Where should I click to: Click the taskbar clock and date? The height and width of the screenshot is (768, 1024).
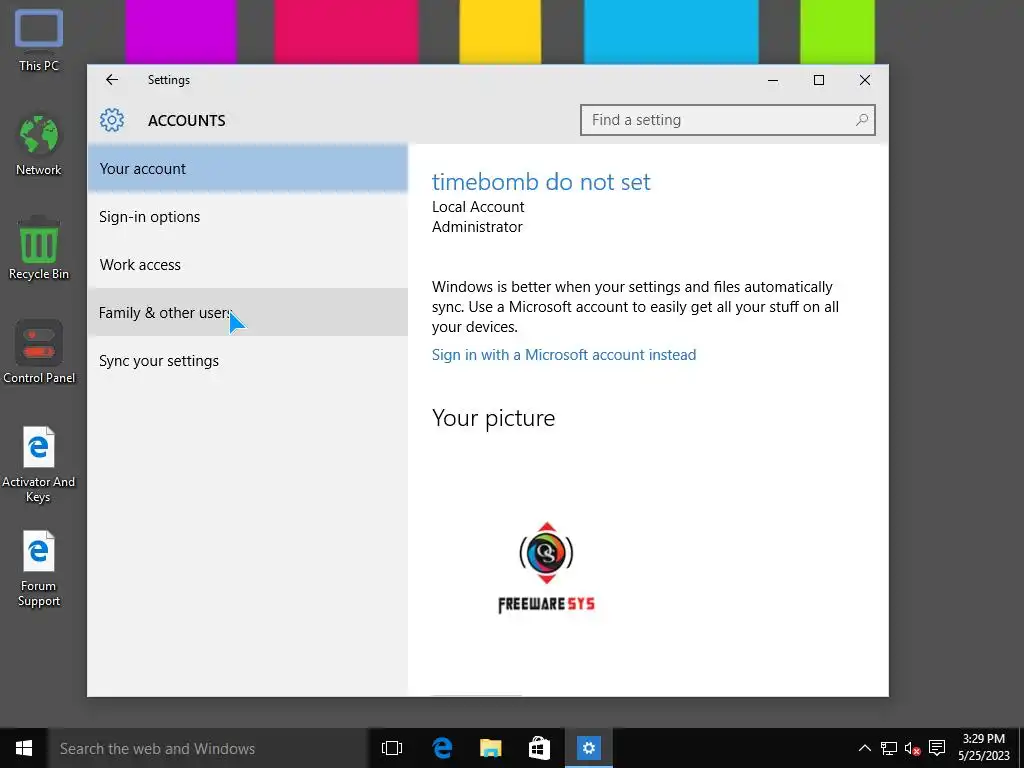[984, 748]
